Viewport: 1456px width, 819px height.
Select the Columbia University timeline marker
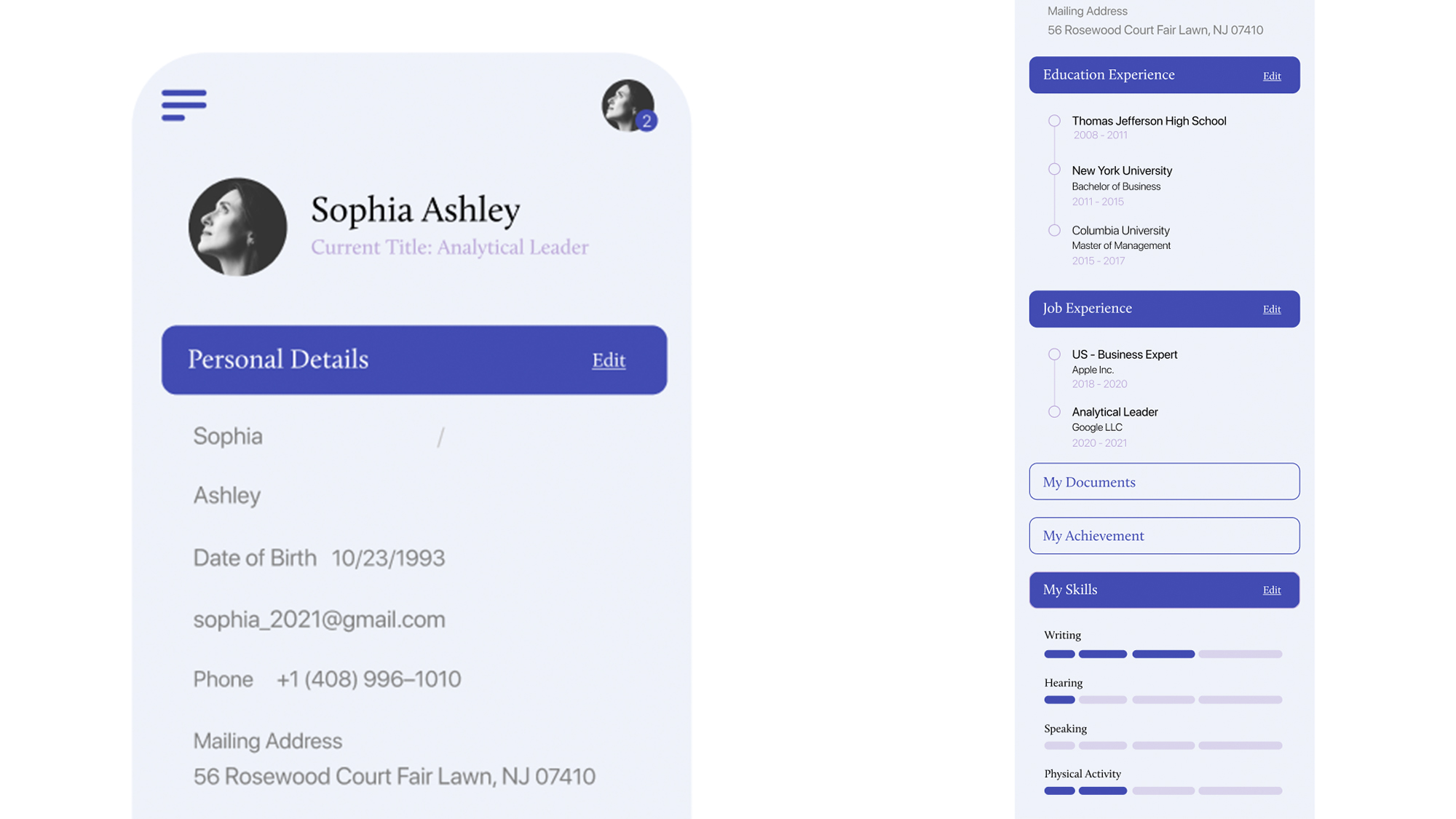pyautogui.click(x=1054, y=231)
